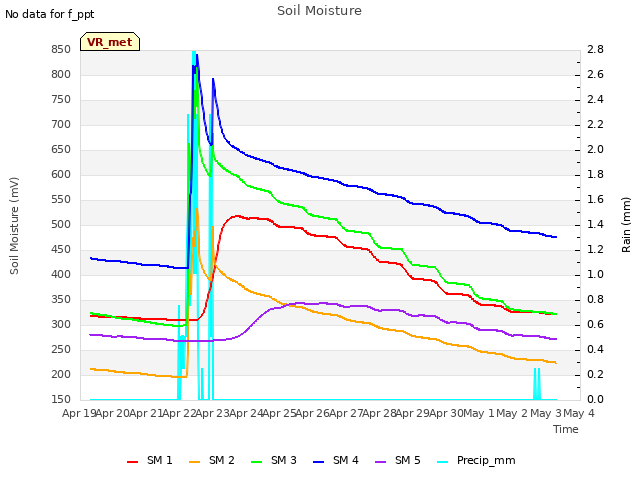Click the small cyan precipitation spike near May 3
Image resolution: width=640 pixels, height=480 pixels.
(537, 384)
